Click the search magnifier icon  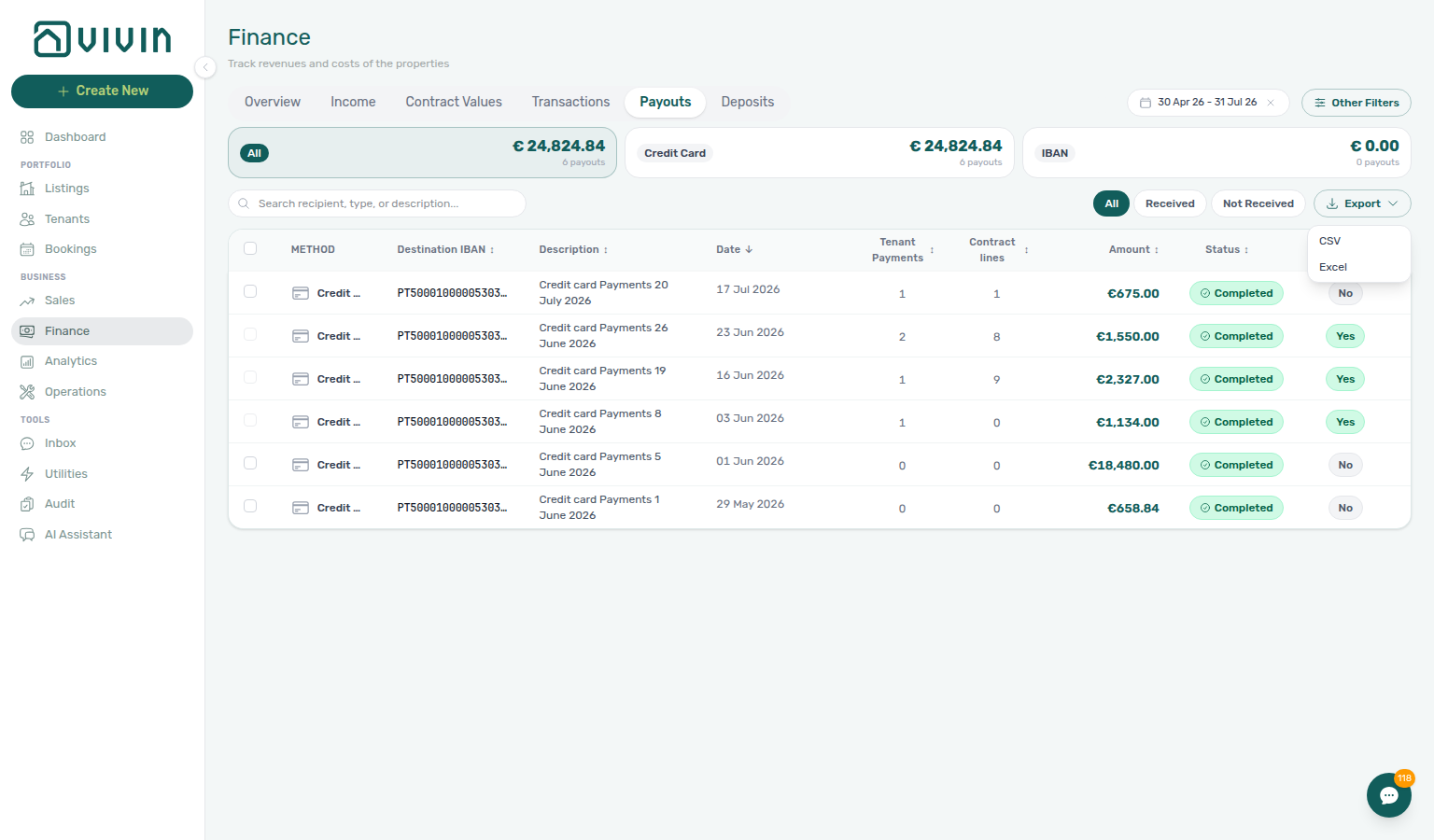coord(244,203)
